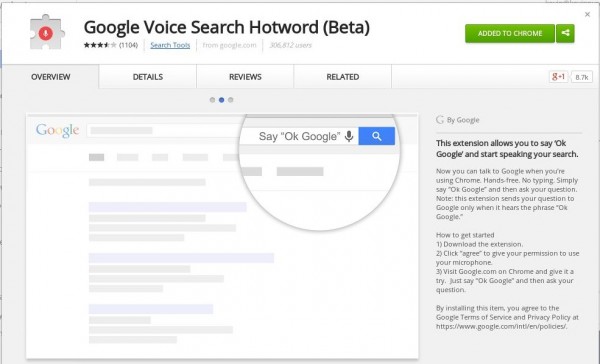The height and width of the screenshot is (364, 600).
Task: Select the first screenshot carousel dot
Action: pos(212,100)
